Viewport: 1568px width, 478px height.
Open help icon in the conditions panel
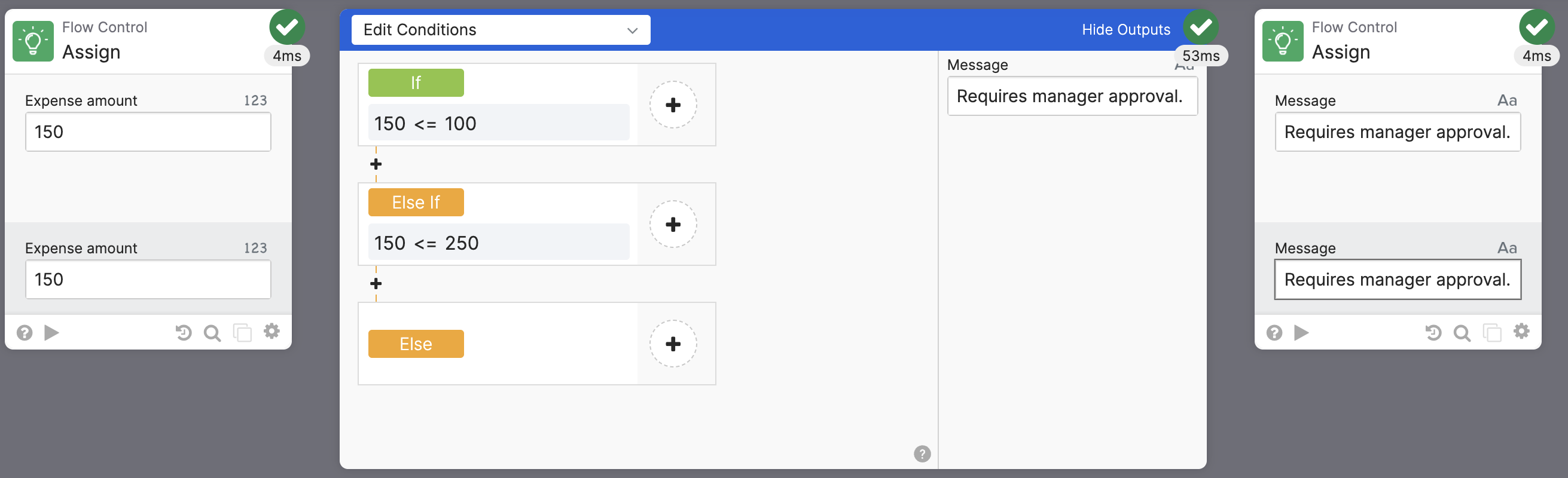coord(922,454)
